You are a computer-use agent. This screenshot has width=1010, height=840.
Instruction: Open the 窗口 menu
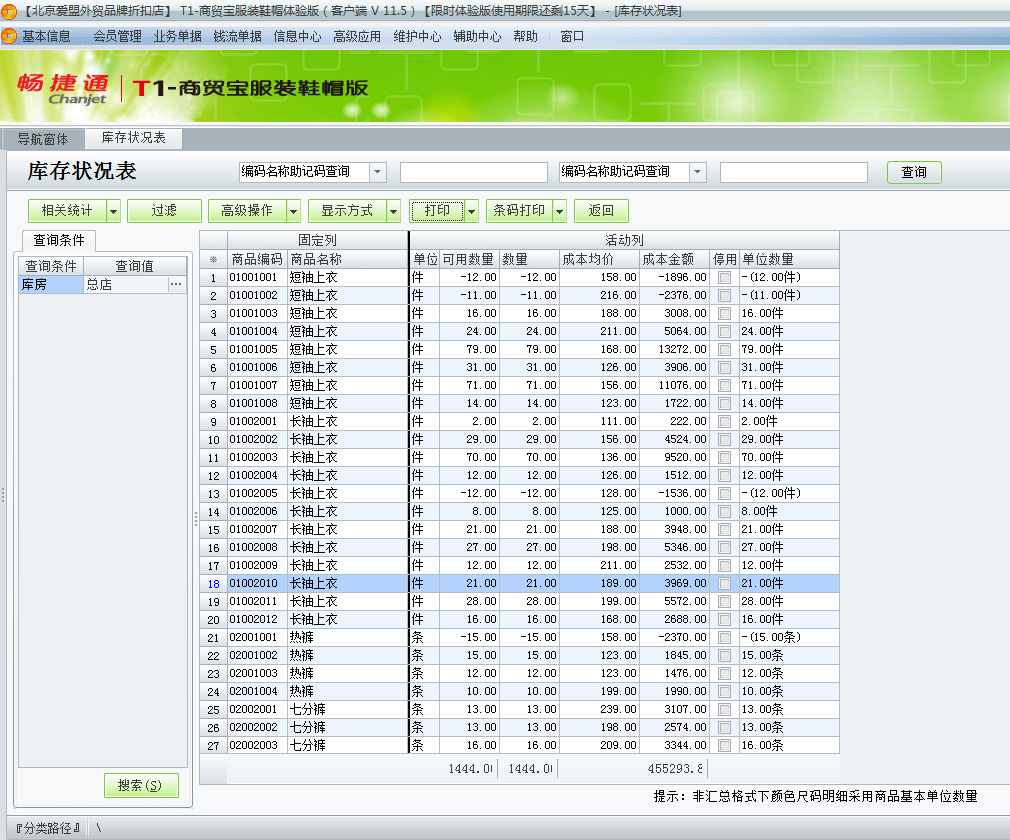pos(569,35)
